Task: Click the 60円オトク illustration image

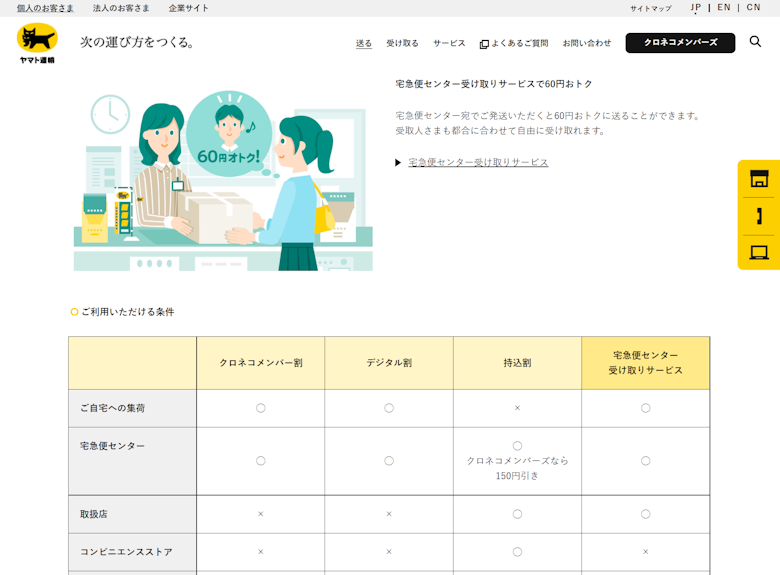Action: tap(223, 181)
